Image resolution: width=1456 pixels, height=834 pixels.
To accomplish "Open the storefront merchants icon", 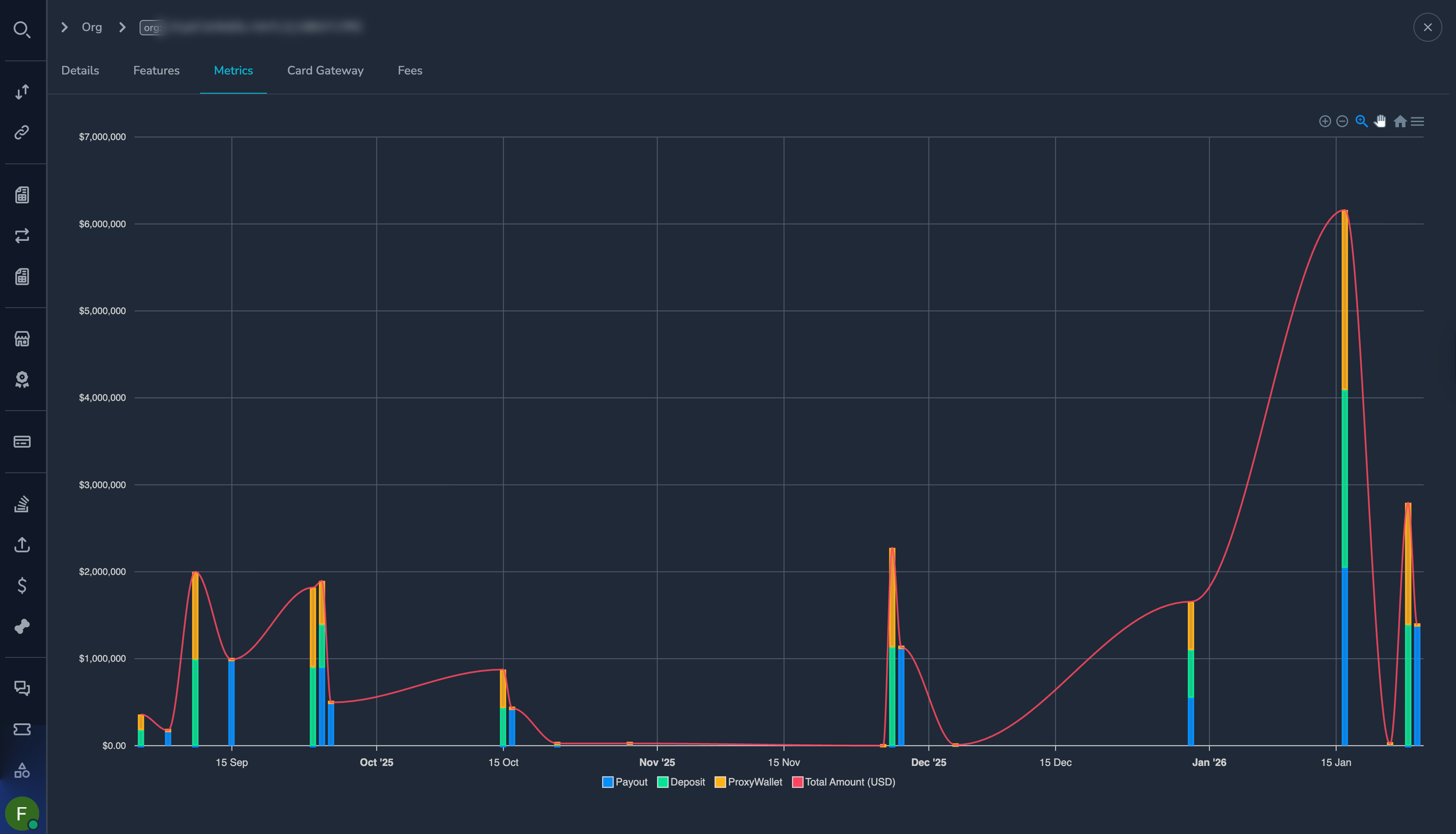I will click(x=22, y=339).
